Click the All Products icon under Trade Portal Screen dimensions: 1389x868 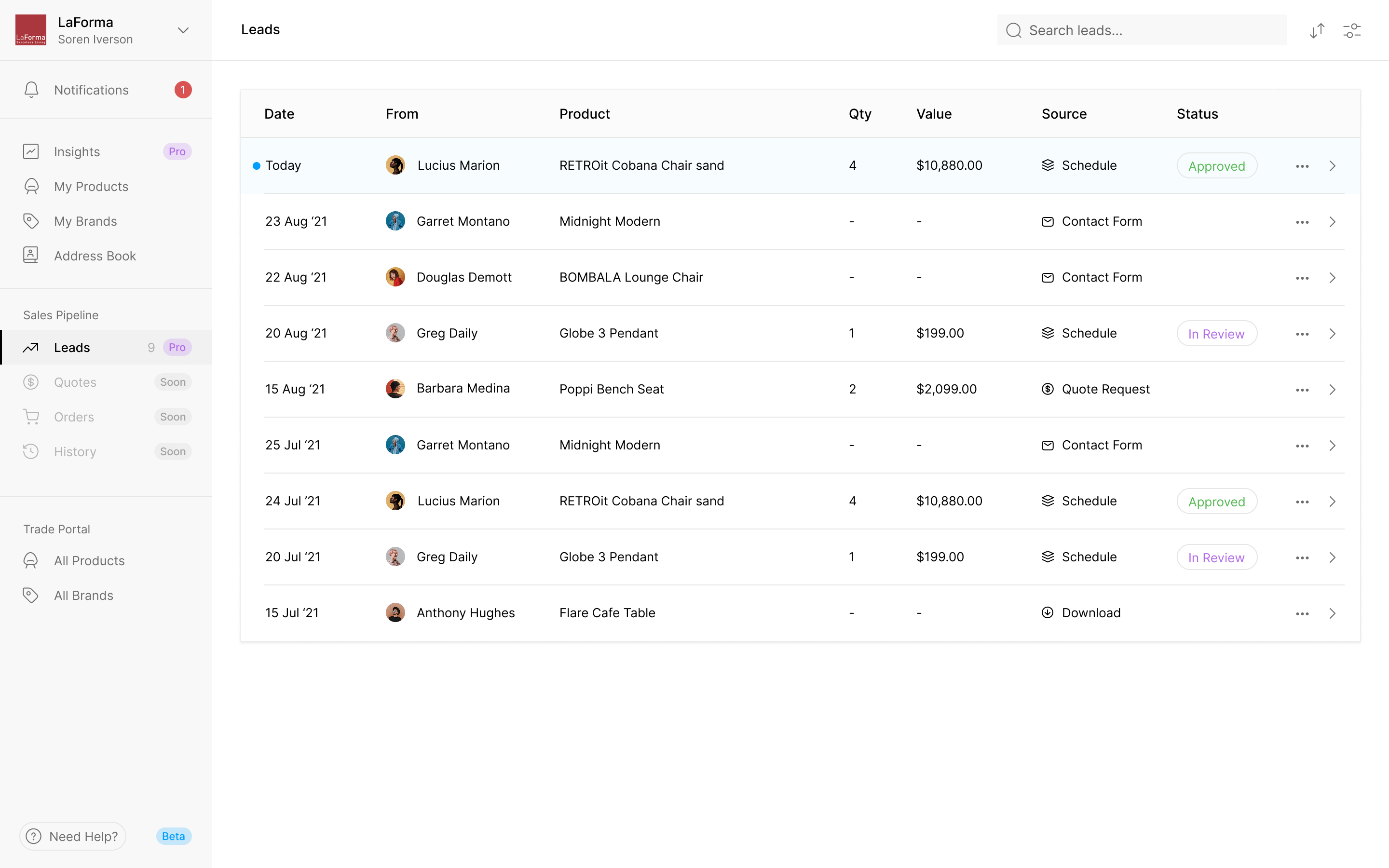coord(31,561)
